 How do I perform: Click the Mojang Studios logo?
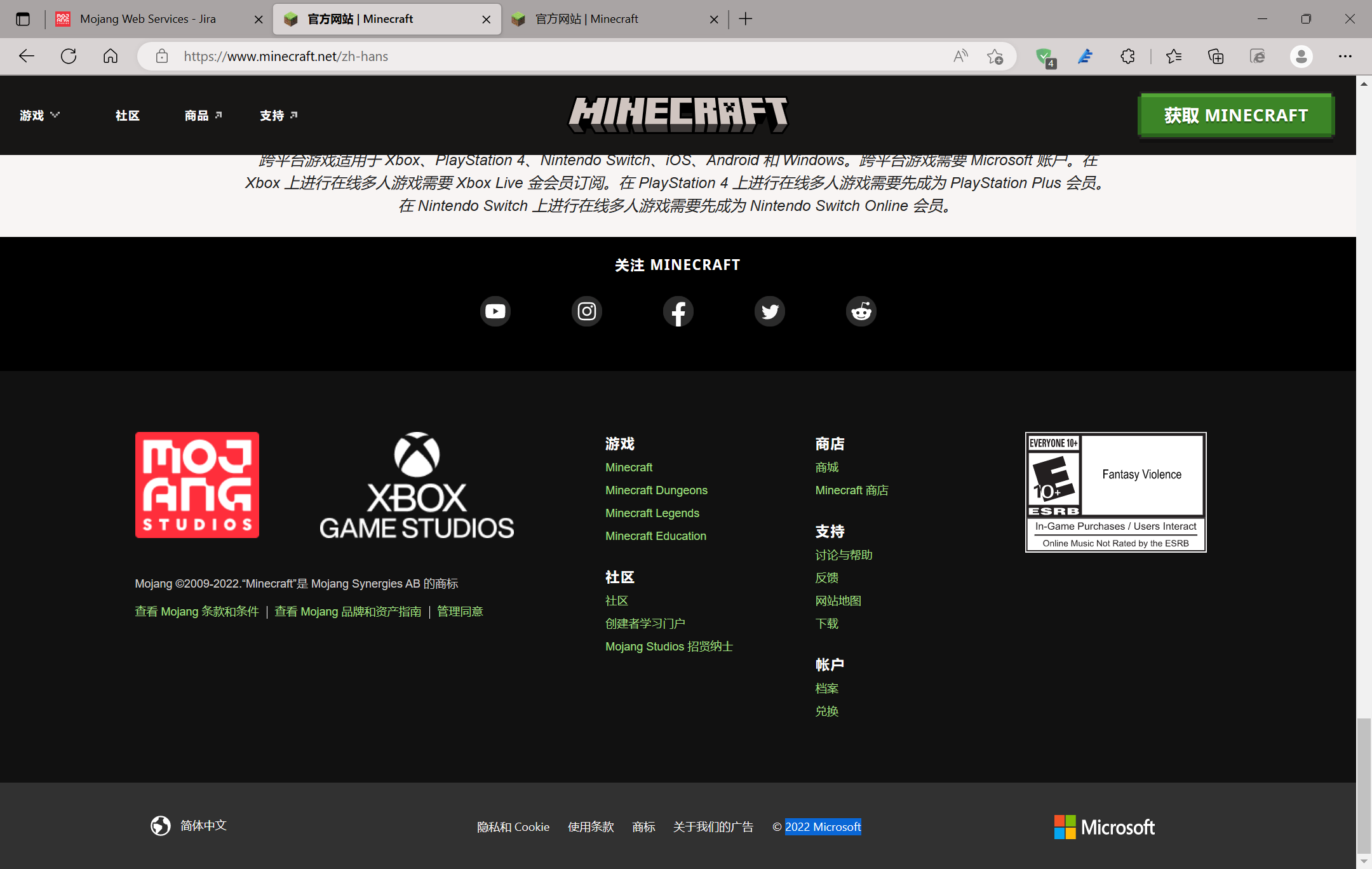coord(197,485)
